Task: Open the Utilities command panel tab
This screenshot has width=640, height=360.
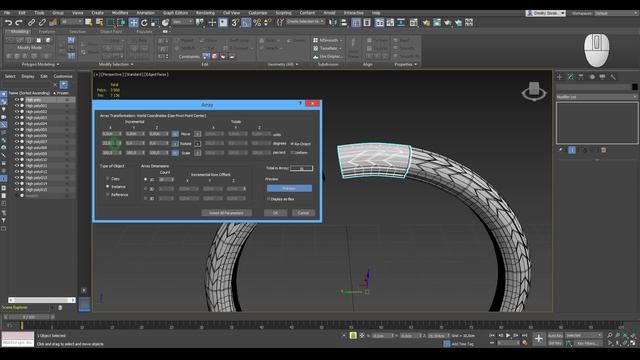Action: pos(613,77)
